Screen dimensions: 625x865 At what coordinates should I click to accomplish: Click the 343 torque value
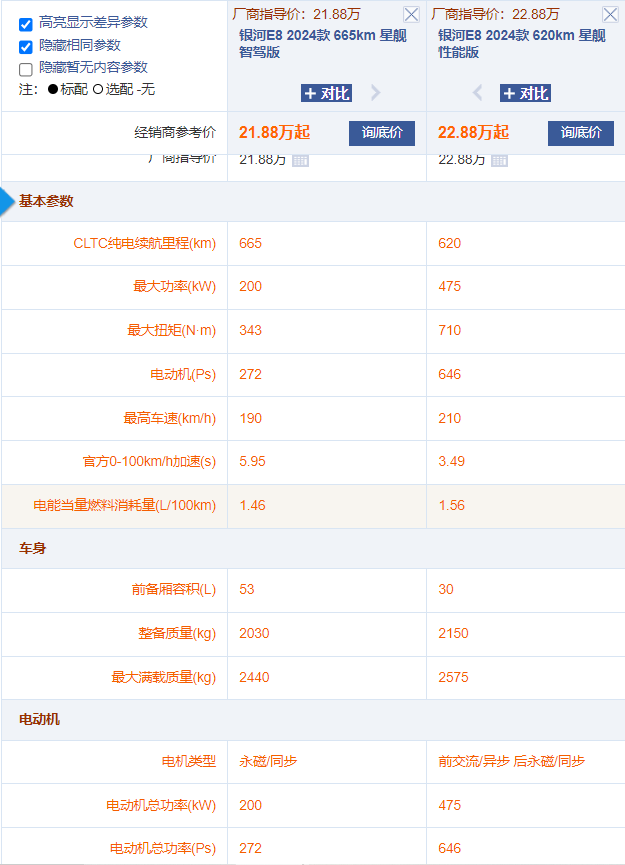click(250, 330)
